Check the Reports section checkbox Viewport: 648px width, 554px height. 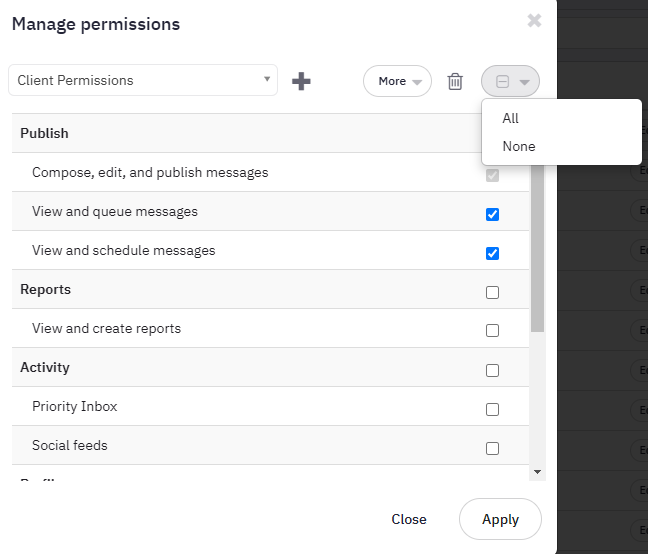coord(492,292)
